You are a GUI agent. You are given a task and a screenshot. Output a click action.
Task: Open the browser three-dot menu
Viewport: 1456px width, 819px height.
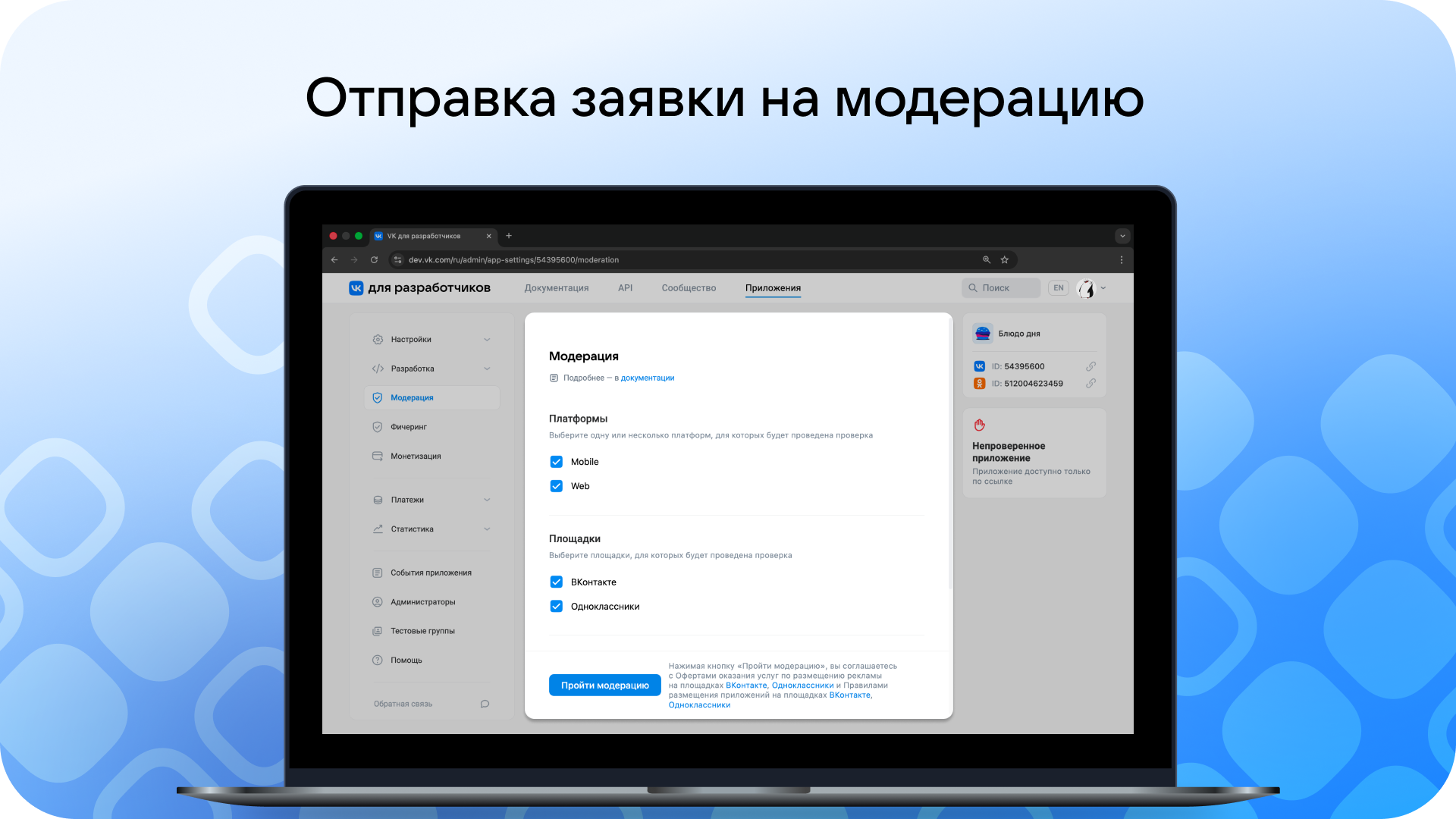(1122, 260)
